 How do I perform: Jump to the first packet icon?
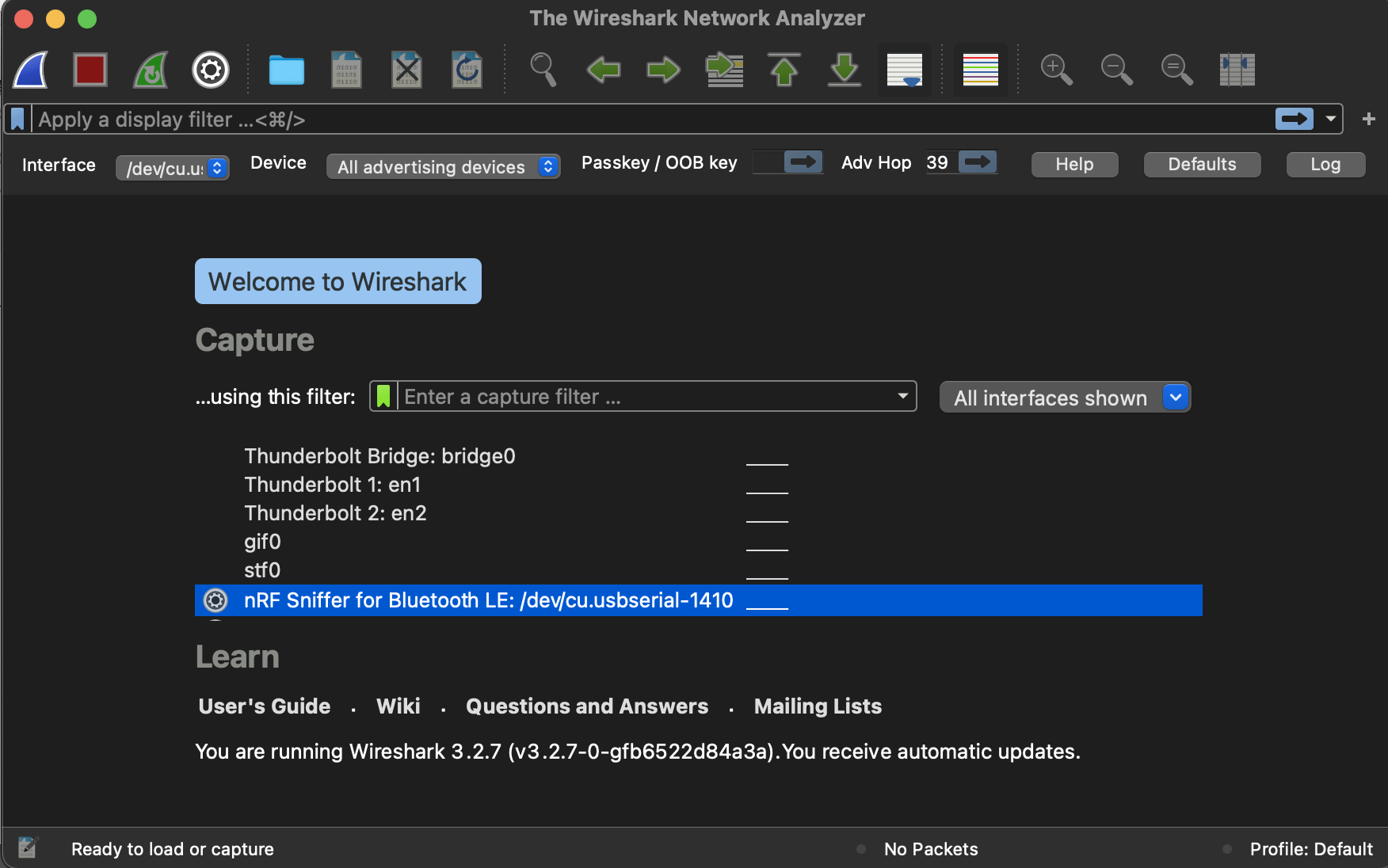click(x=784, y=70)
